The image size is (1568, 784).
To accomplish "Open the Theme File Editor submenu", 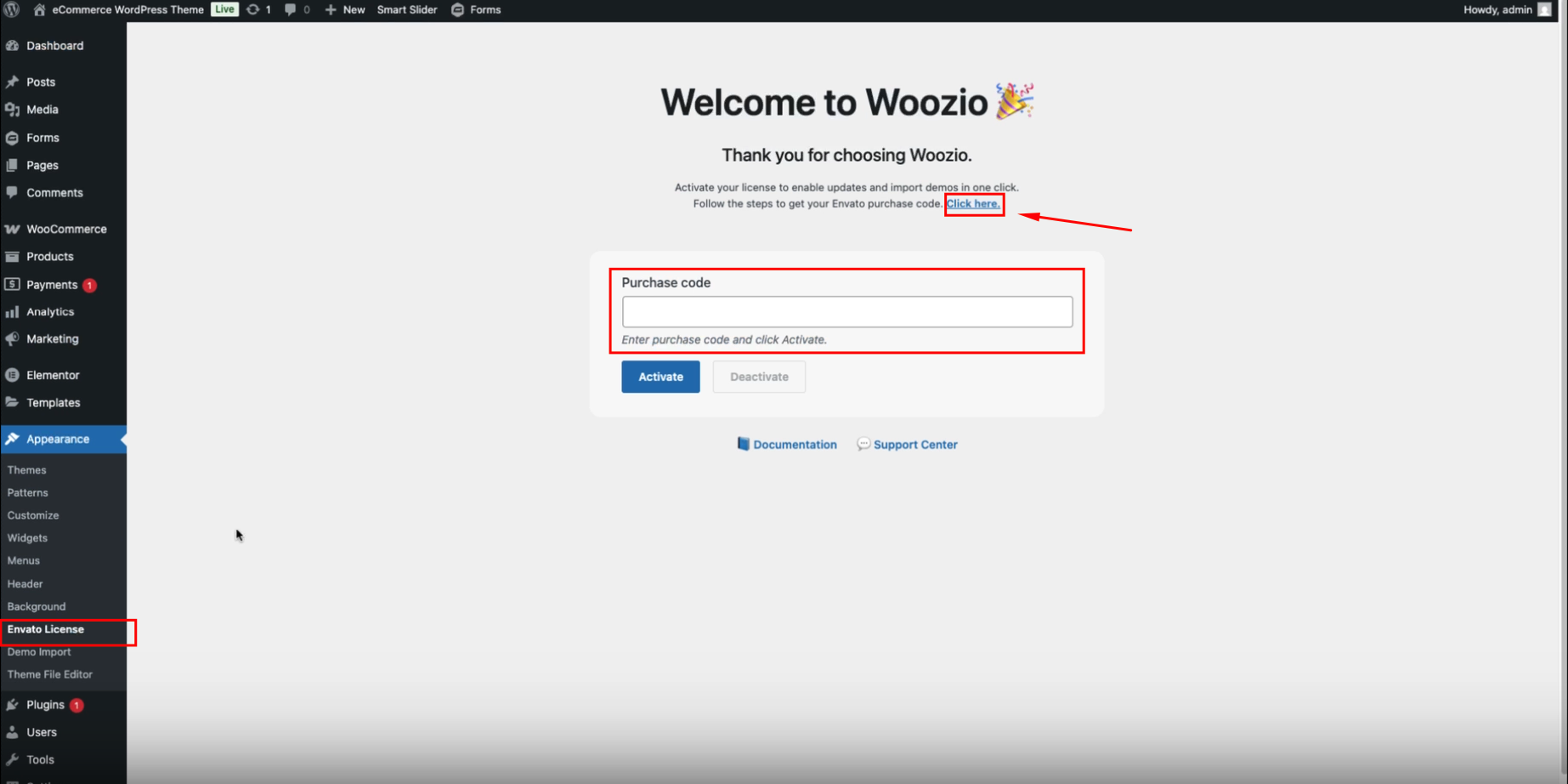I will click(x=50, y=674).
